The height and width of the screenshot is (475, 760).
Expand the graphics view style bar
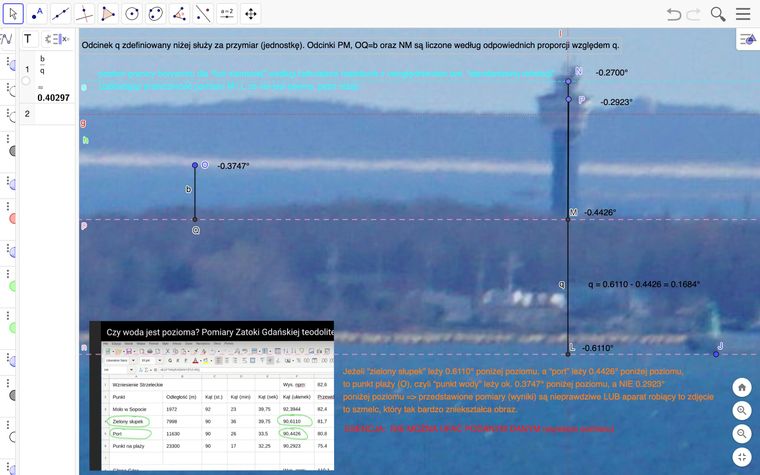[747, 39]
